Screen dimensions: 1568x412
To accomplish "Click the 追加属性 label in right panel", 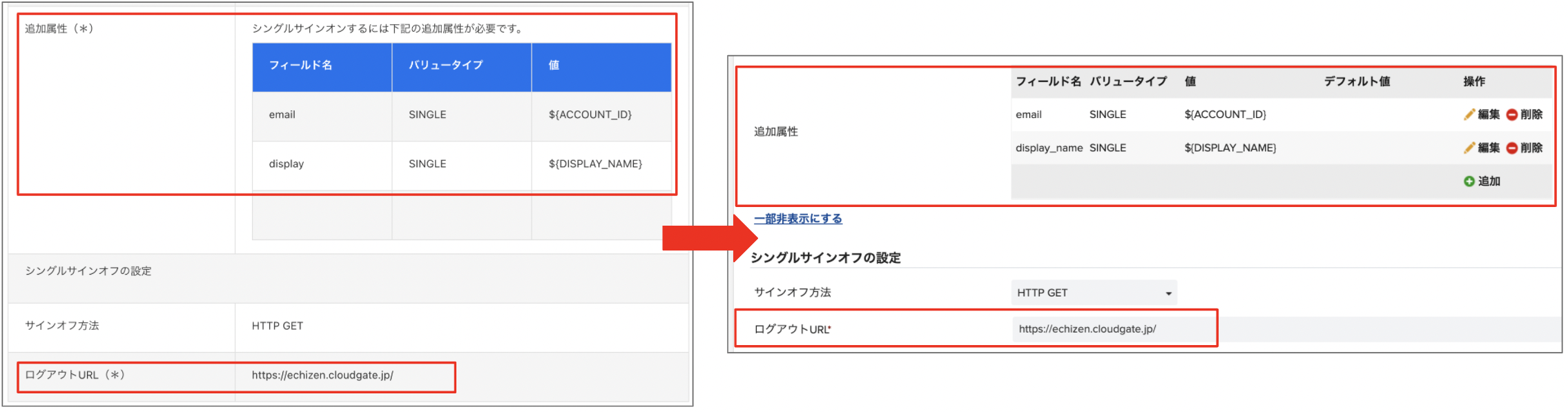I will (x=776, y=131).
